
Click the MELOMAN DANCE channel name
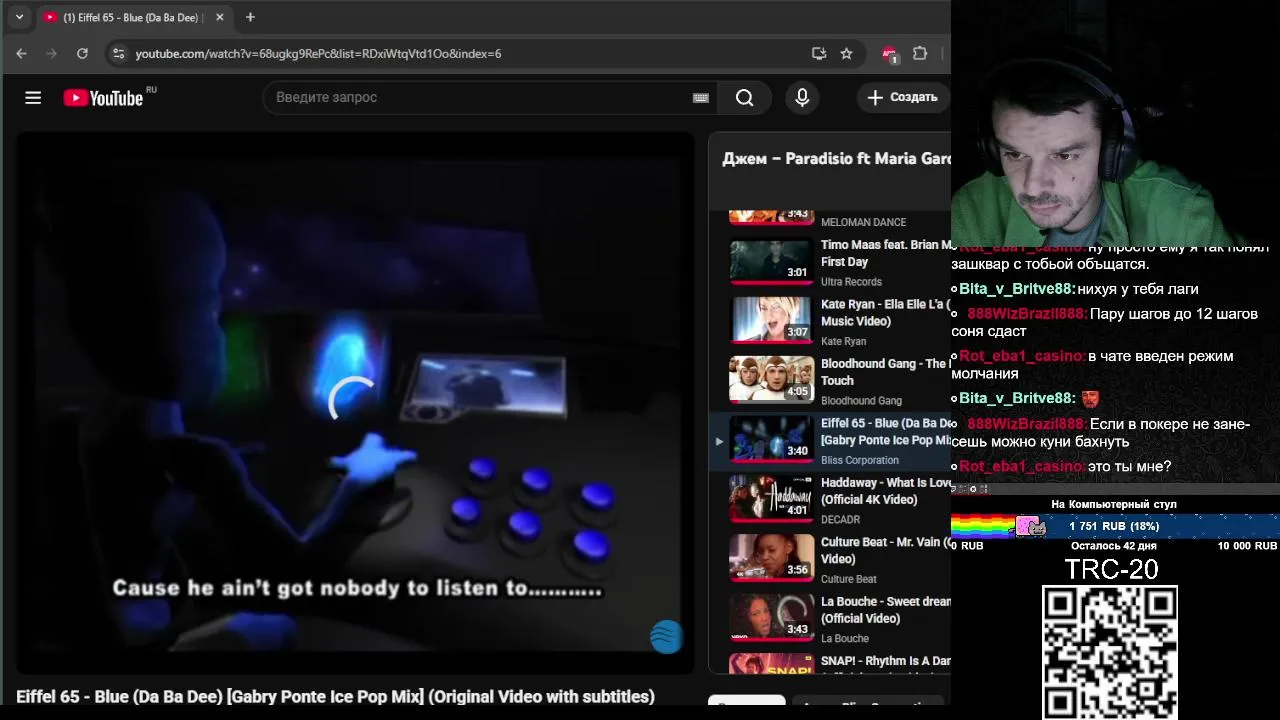click(863, 222)
